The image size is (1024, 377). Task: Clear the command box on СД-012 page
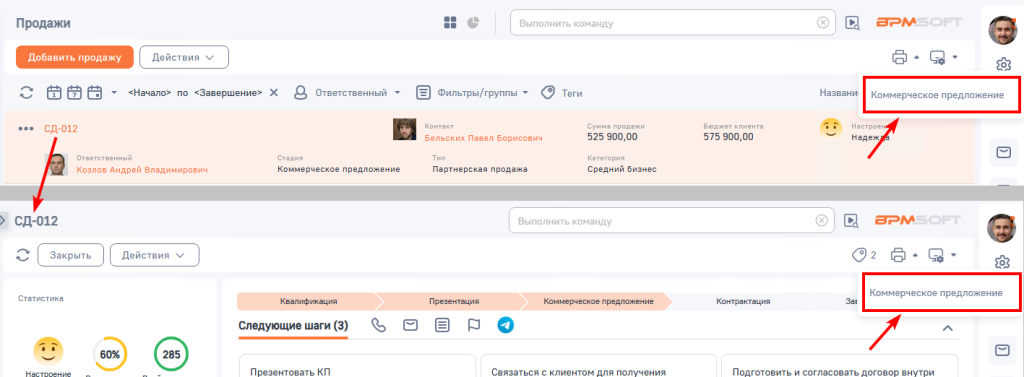(x=822, y=220)
